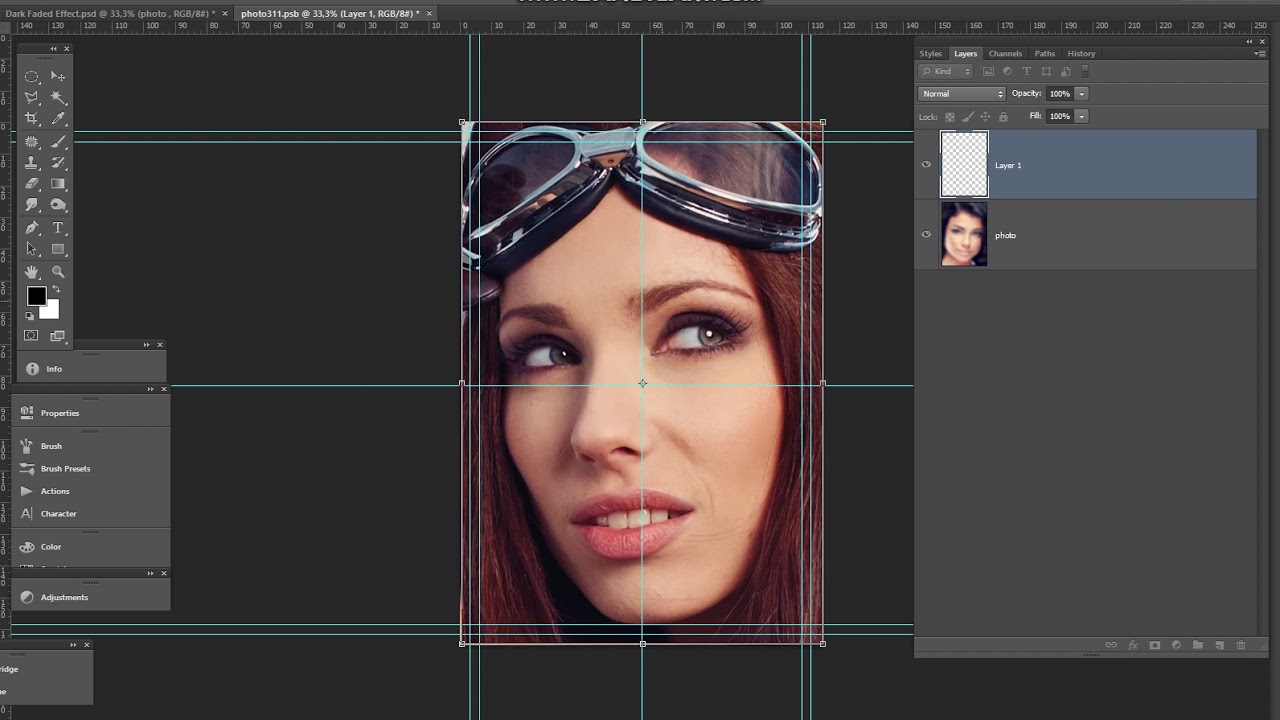Switch to the Channels tab
1280x720 pixels.
1005,54
